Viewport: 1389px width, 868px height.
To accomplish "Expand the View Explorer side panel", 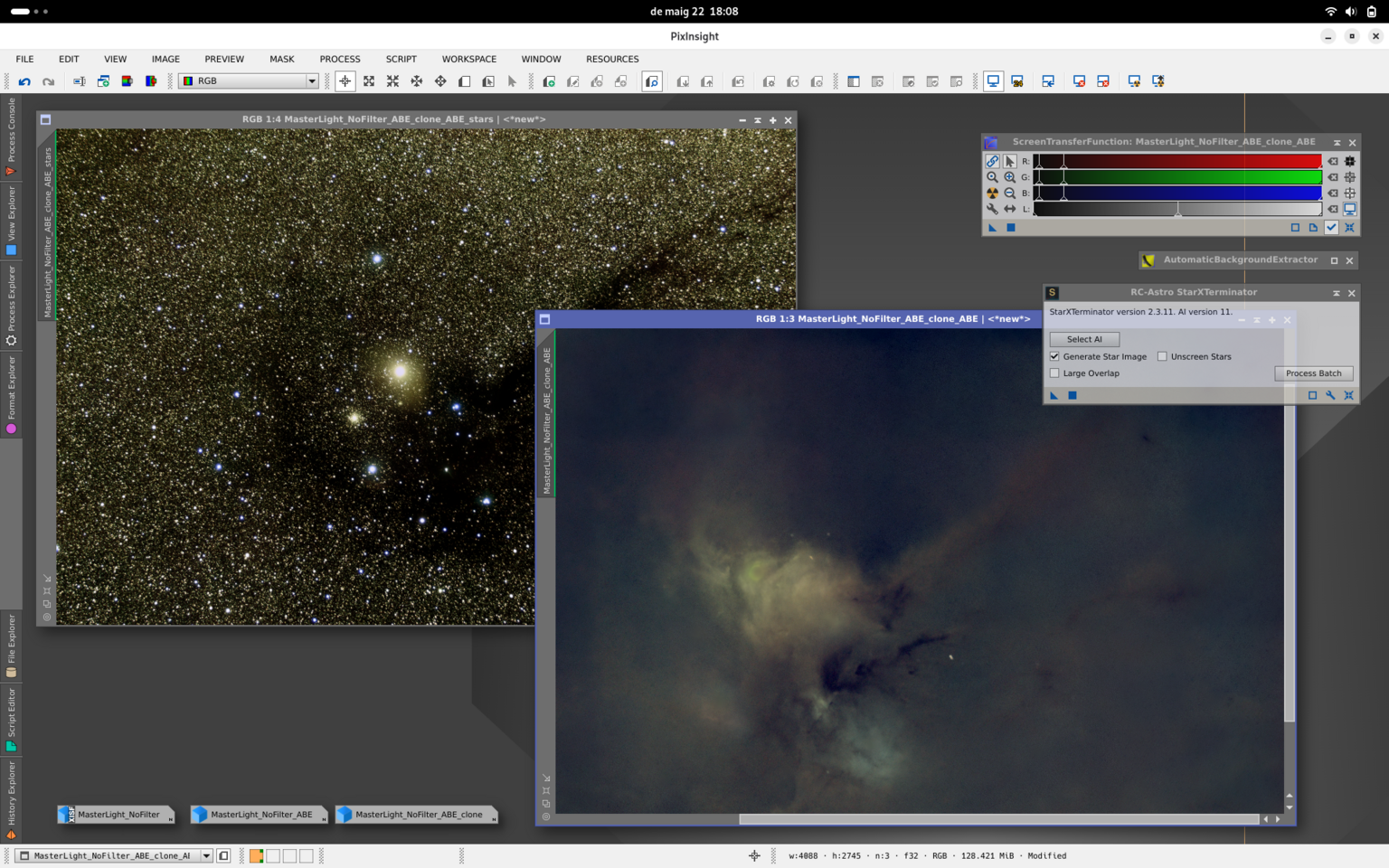I will tap(11, 221).
